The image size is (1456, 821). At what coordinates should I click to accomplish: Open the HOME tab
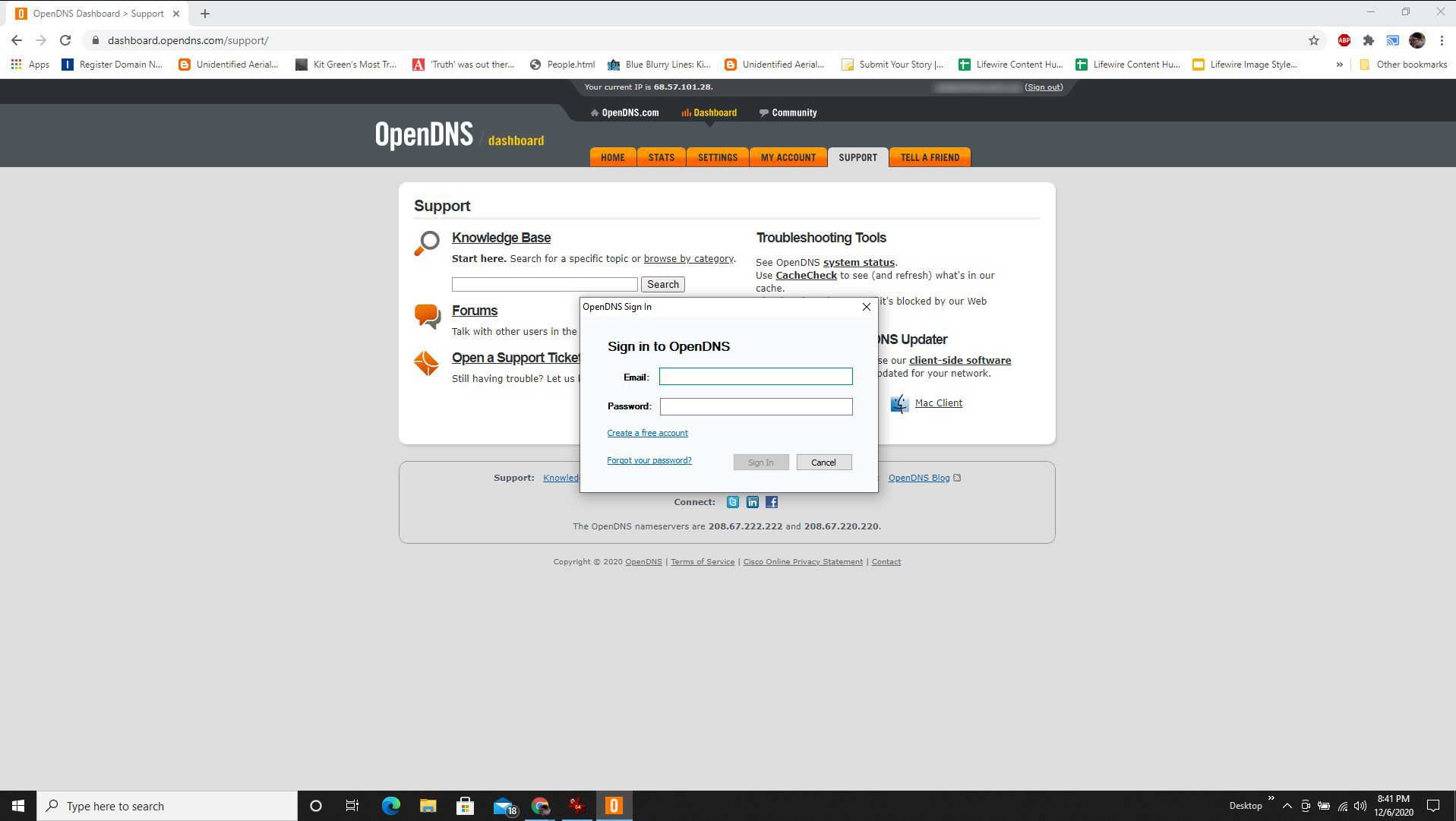613,157
